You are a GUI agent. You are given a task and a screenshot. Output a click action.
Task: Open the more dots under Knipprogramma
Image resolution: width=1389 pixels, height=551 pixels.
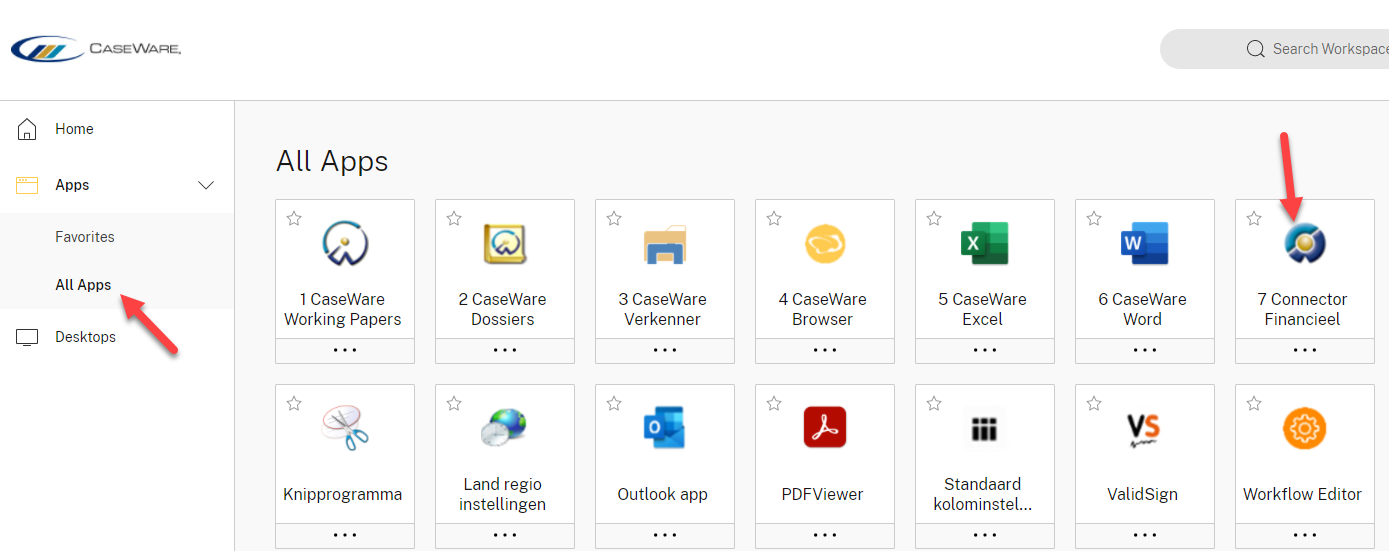[x=345, y=535]
